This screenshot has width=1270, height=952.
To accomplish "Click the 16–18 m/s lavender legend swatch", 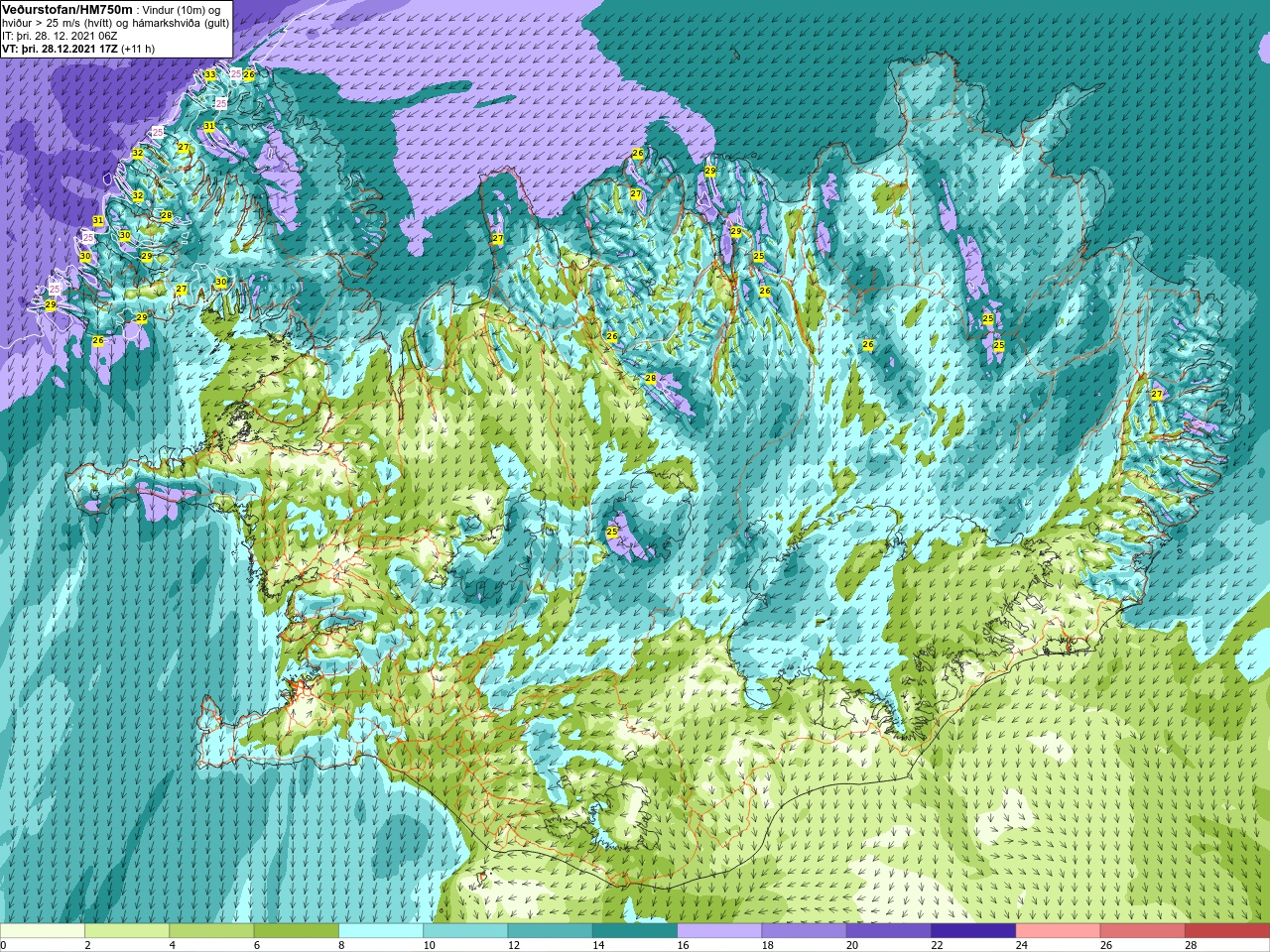I will [719, 931].
